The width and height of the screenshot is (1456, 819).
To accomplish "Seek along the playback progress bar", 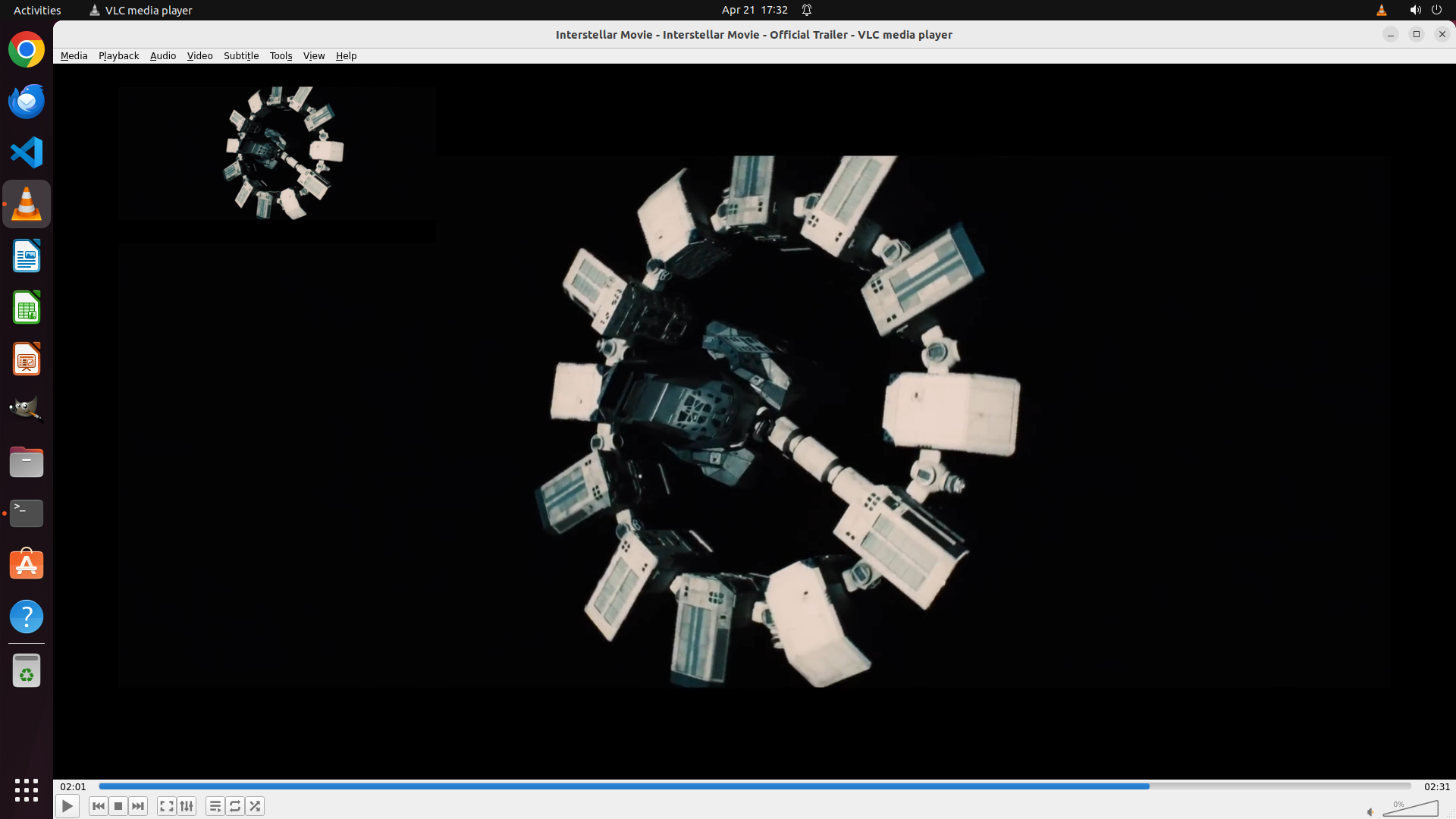I will (x=755, y=786).
